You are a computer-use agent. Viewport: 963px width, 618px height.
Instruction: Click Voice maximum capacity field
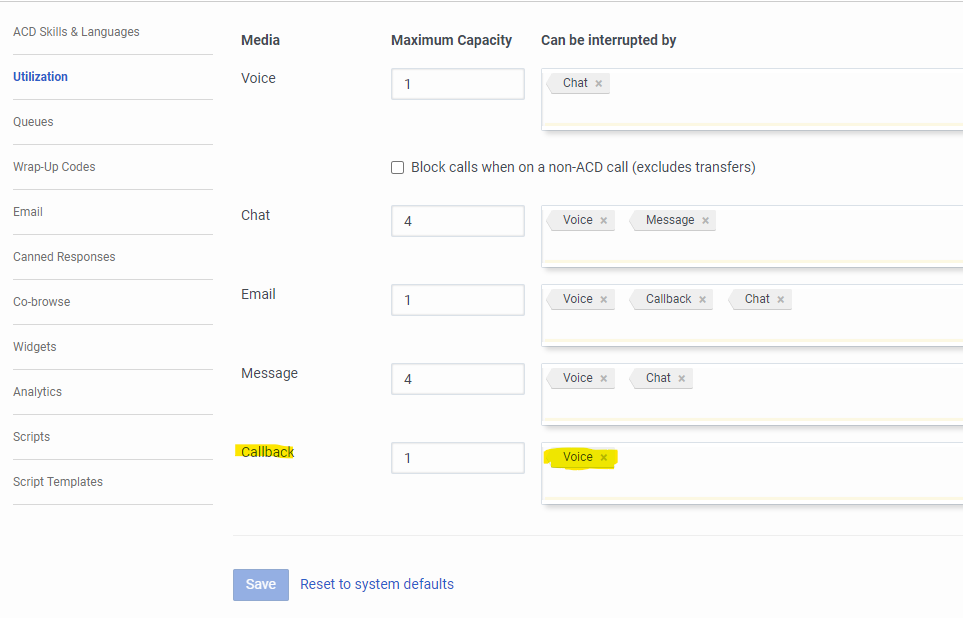click(458, 84)
